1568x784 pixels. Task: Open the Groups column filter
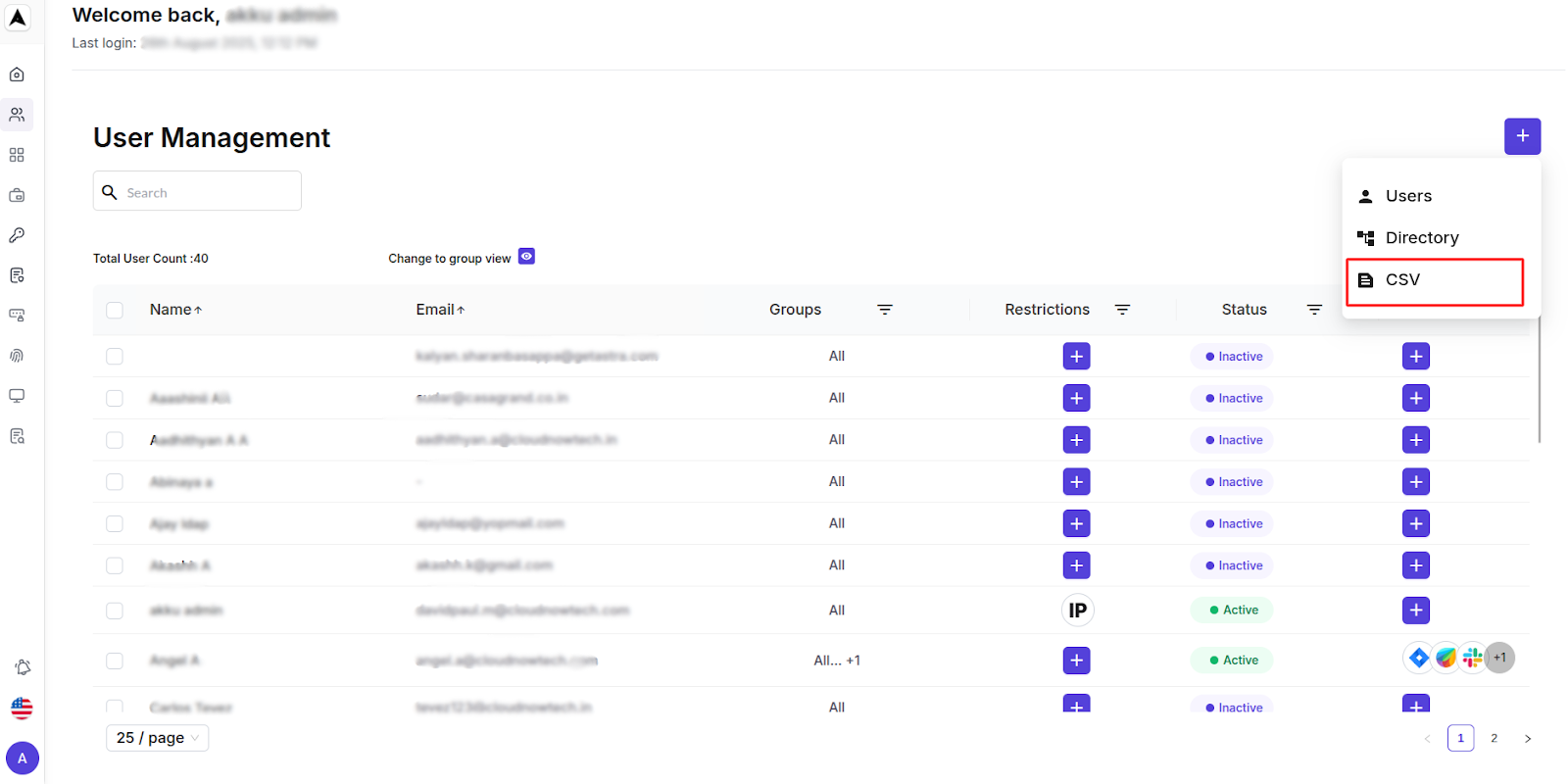[884, 310]
